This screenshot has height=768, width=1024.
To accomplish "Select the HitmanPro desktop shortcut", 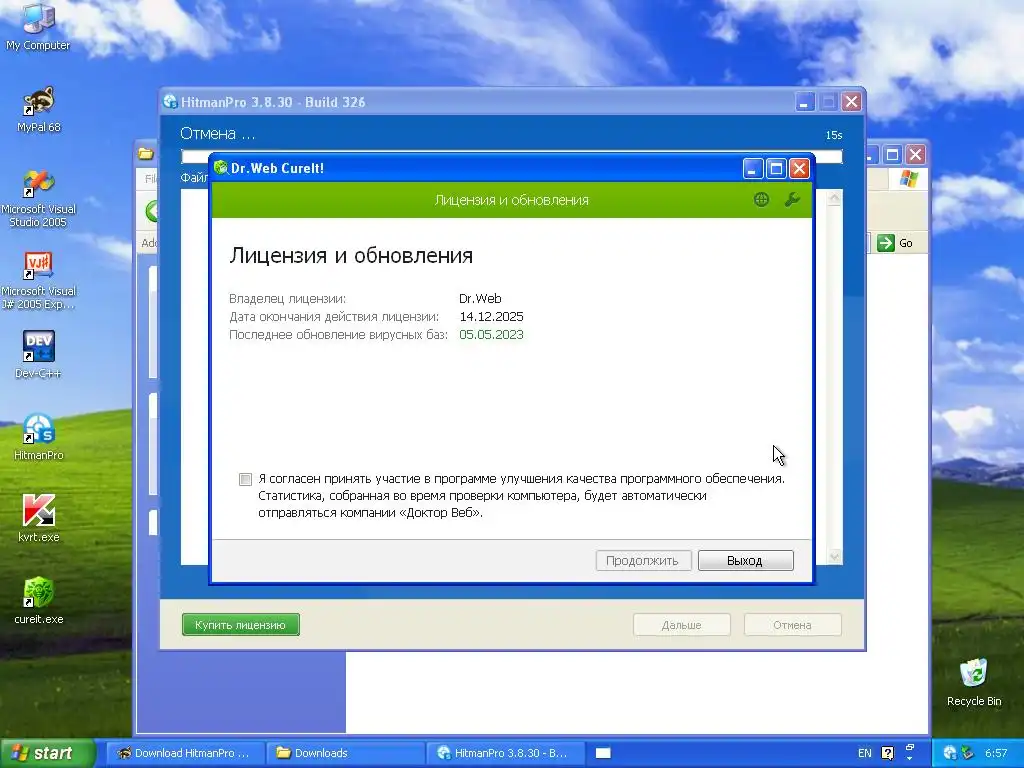I will [x=38, y=436].
